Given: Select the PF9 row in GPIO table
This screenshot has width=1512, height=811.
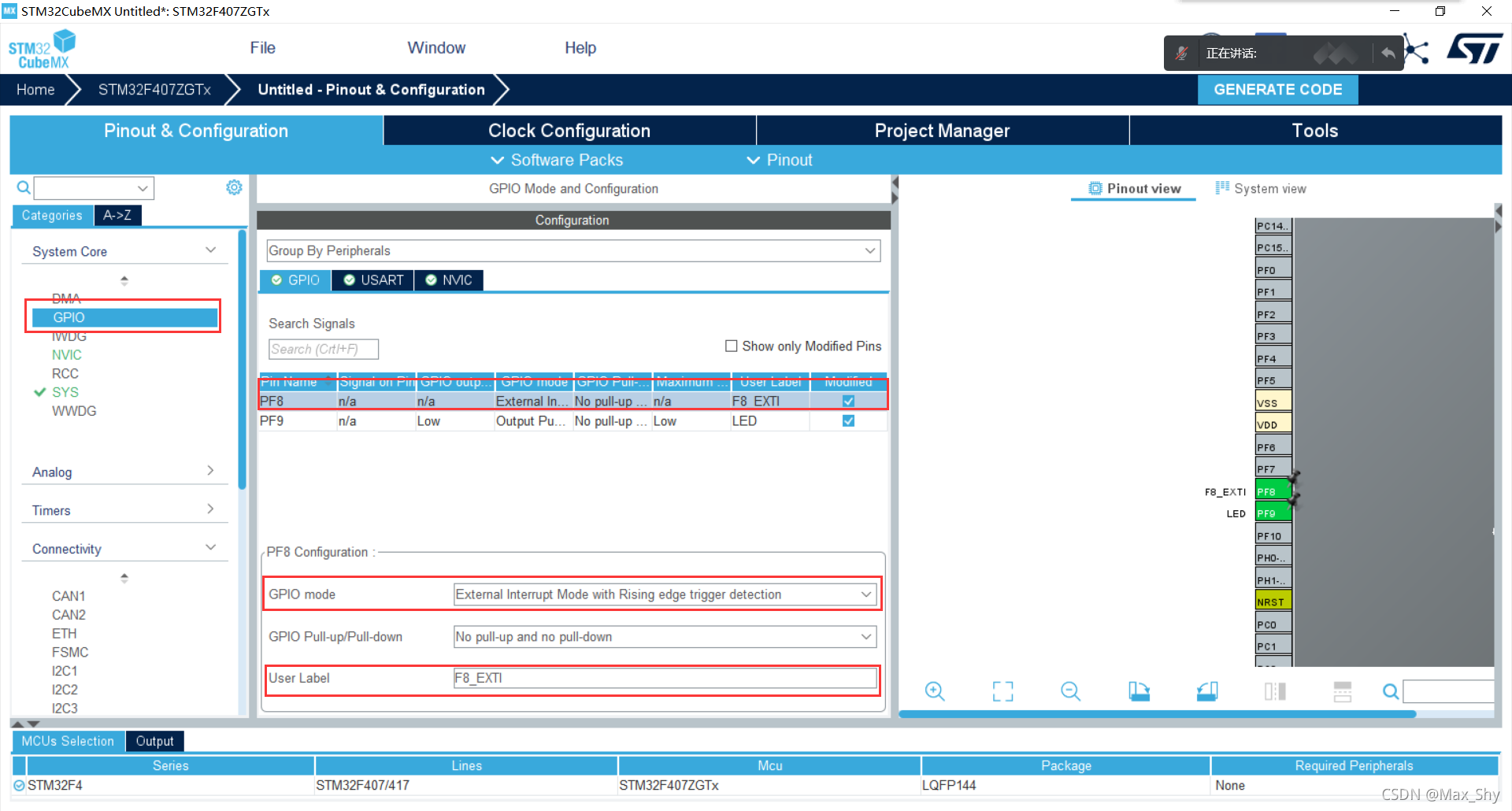Looking at the screenshot, I should 573,420.
